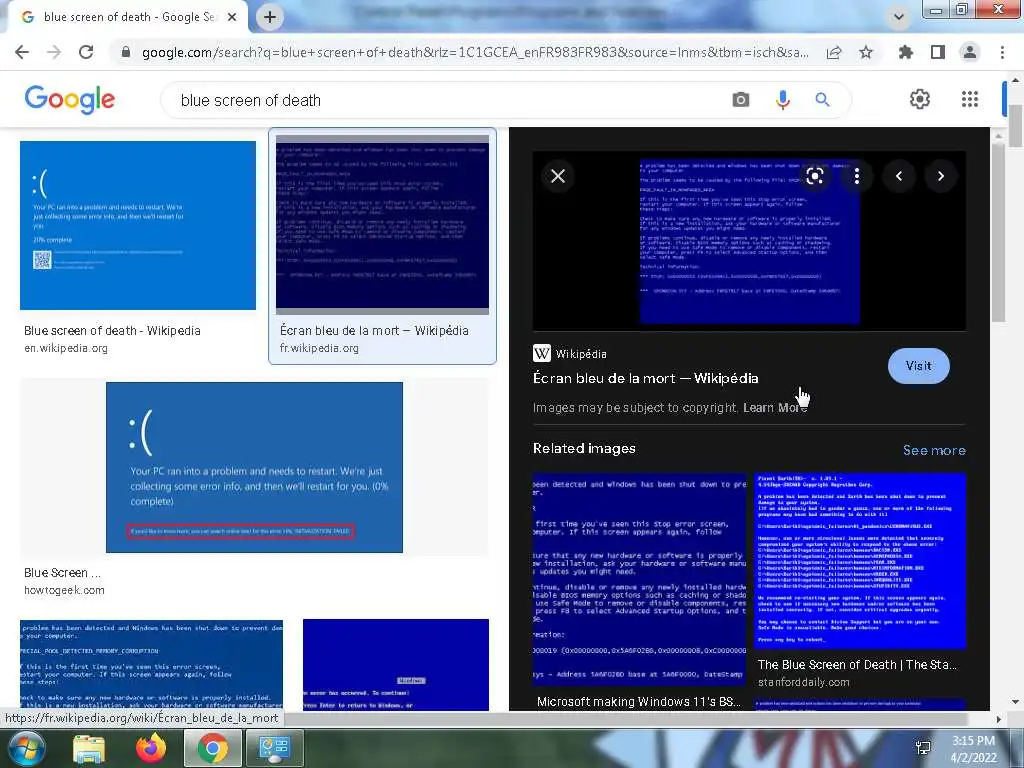Open Wikipédia source icon link
The width and height of the screenshot is (1024, 768).
pyautogui.click(x=542, y=353)
